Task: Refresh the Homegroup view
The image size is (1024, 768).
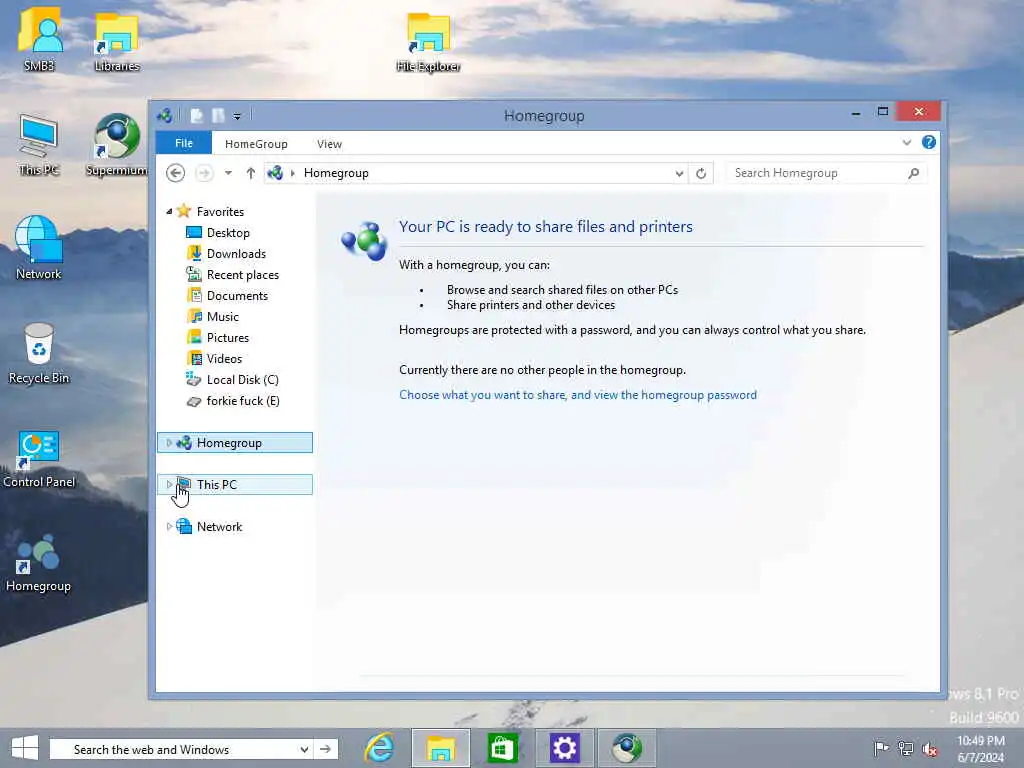Action: point(701,173)
